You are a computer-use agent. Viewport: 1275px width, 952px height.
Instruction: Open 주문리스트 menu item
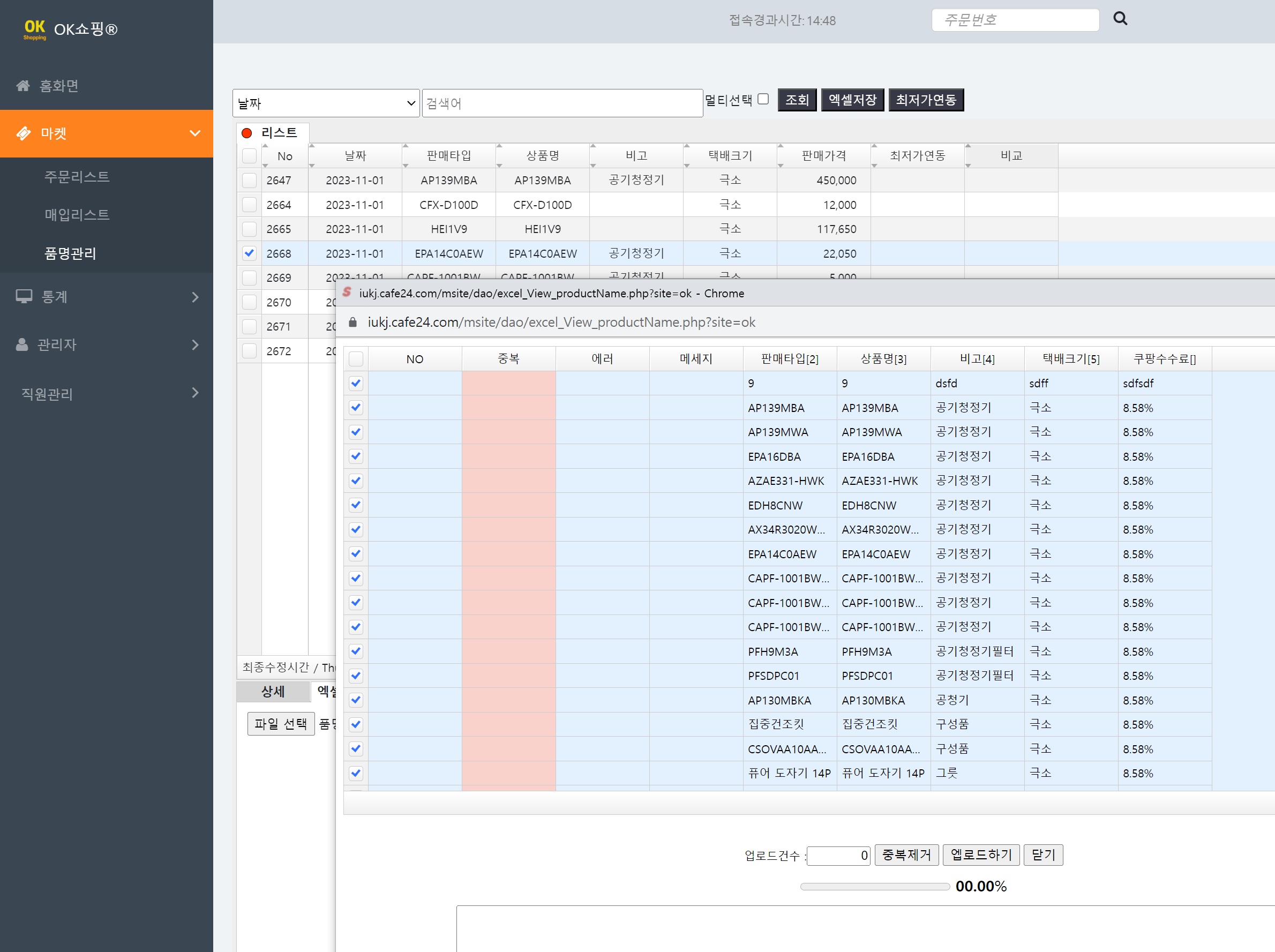point(77,177)
